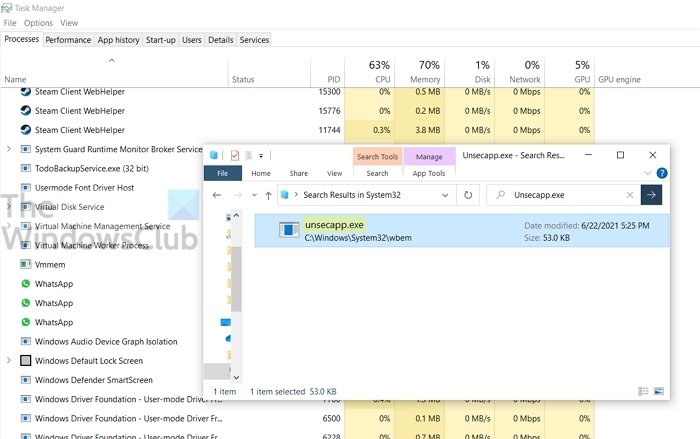Click the sort arrow above the Name column
Viewport: 700px width, 439px height.
[x=112, y=60]
